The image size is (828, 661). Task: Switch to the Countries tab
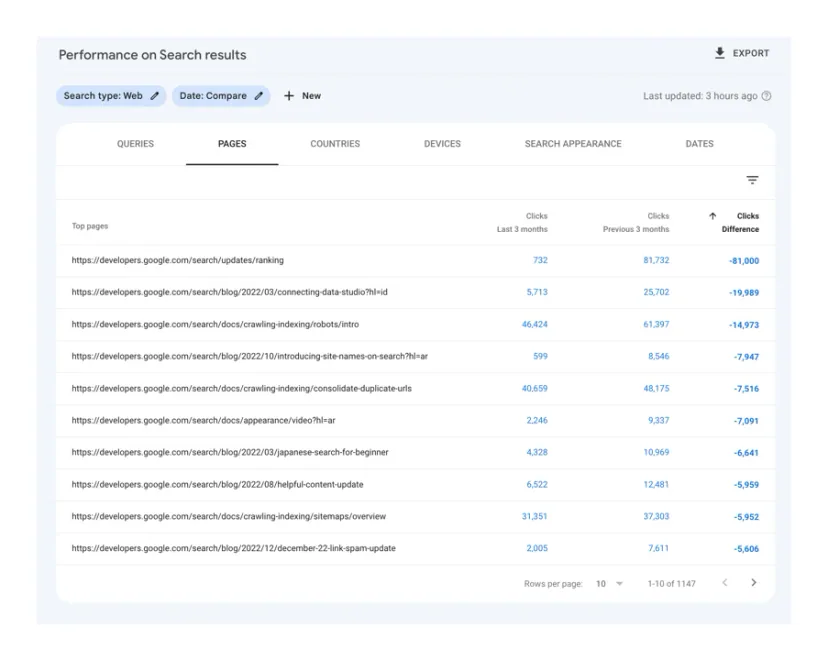click(x=335, y=144)
